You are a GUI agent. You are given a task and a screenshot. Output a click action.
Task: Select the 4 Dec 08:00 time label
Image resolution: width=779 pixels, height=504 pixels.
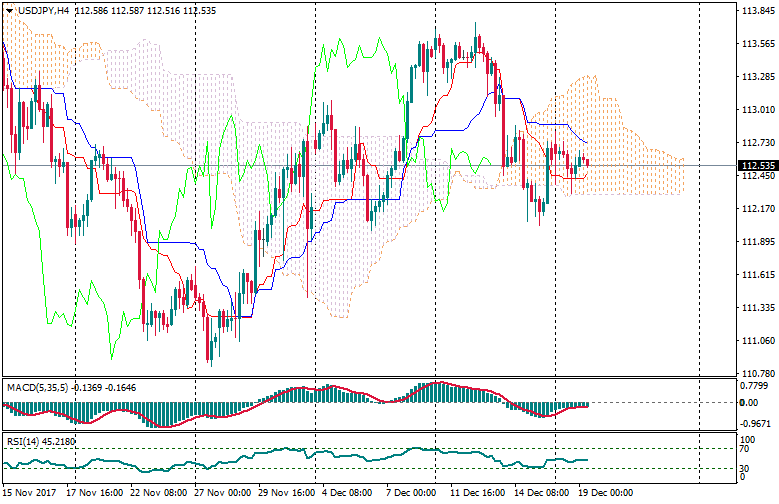coord(347,494)
